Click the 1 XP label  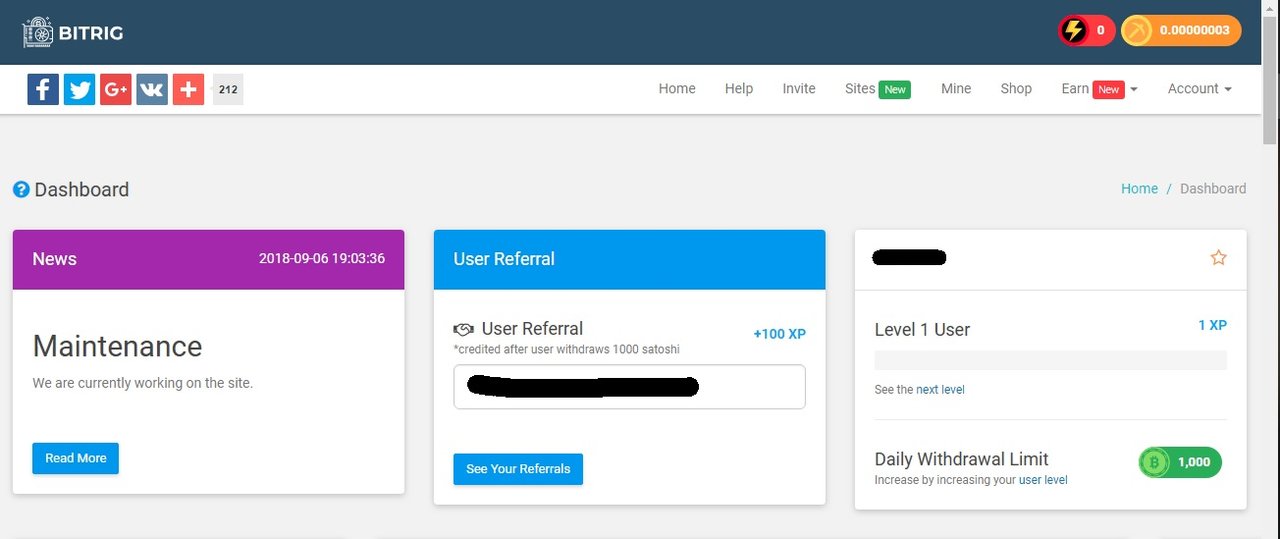pos(1212,325)
